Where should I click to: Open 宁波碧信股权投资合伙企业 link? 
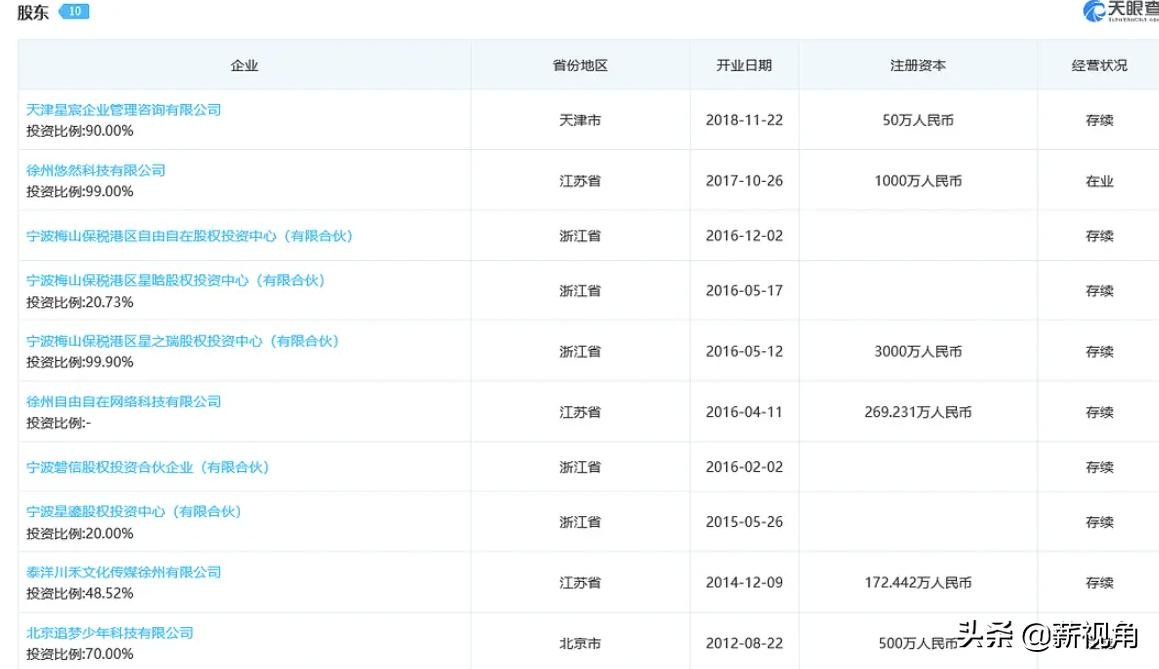147,467
